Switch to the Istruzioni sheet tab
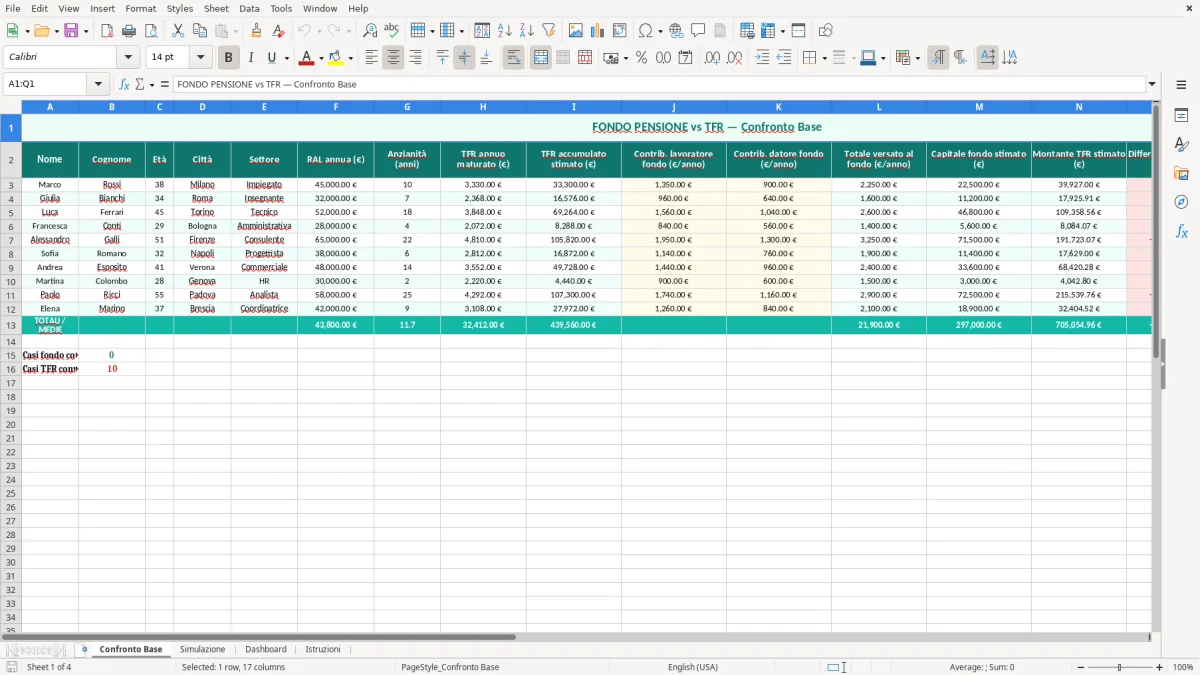This screenshot has width=1200, height=675. [323, 649]
